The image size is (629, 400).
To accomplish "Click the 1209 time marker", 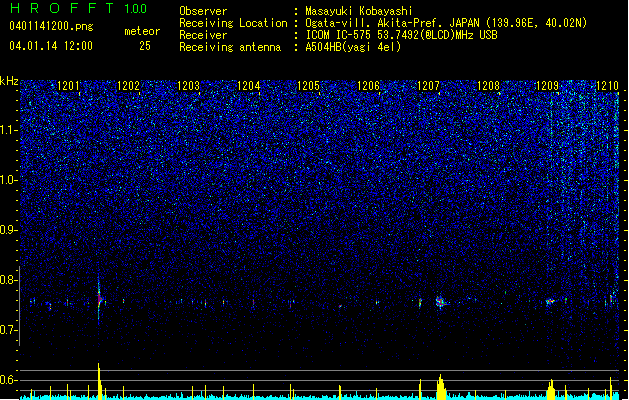I will (547, 86).
